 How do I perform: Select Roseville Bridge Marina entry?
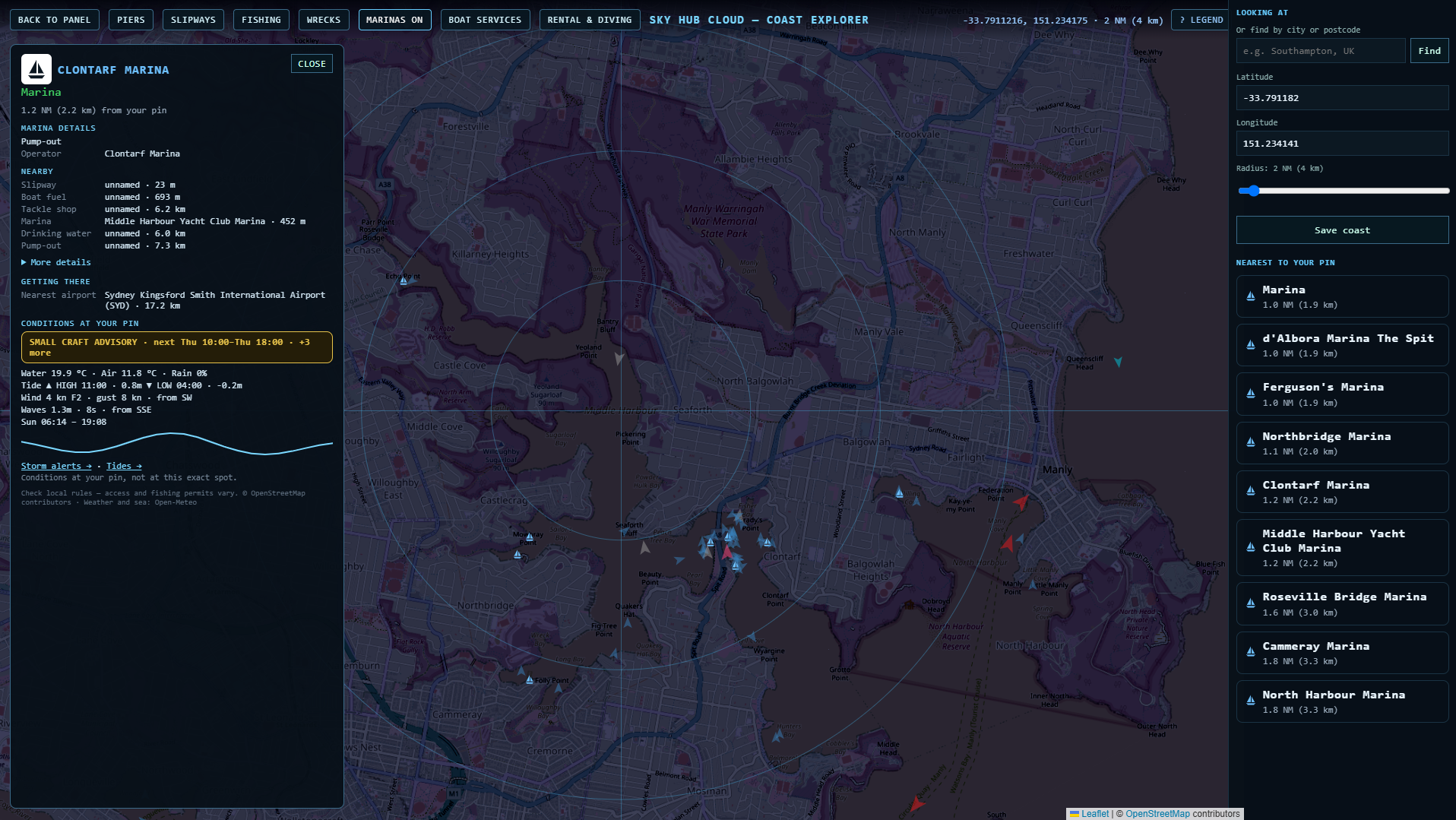click(1342, 604)
